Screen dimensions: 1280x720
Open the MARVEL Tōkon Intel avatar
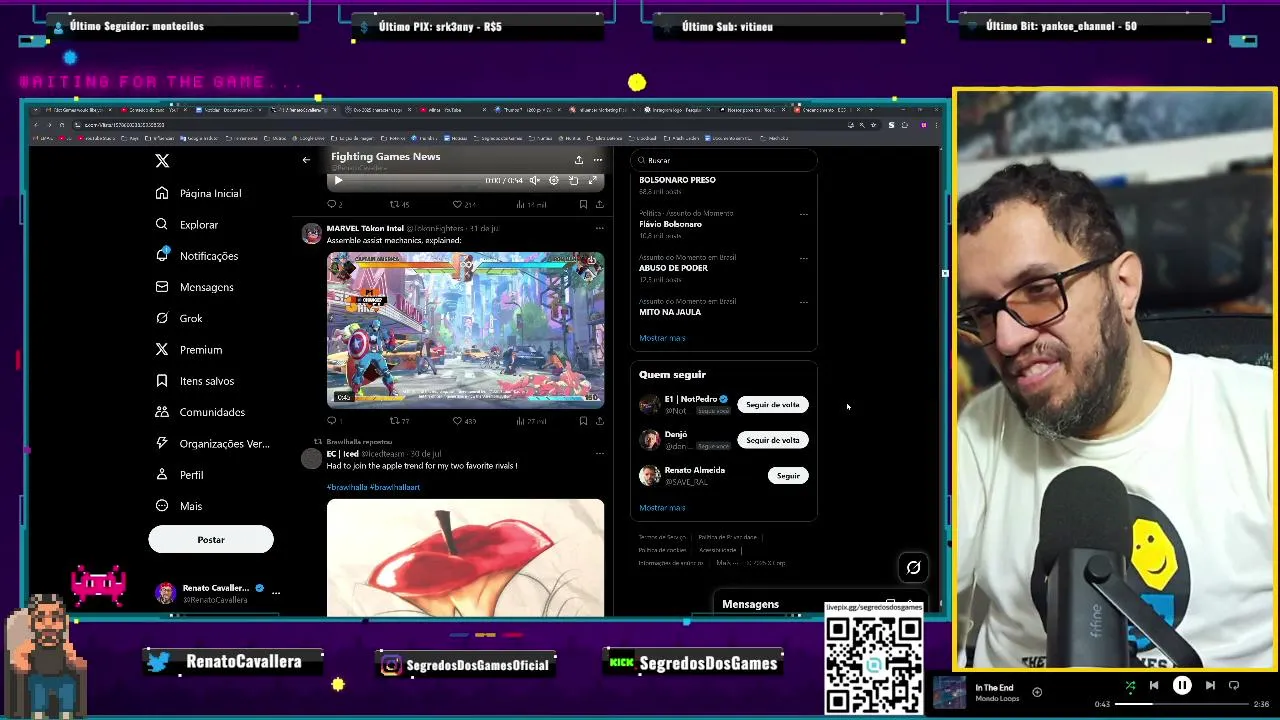pos(312,234)
